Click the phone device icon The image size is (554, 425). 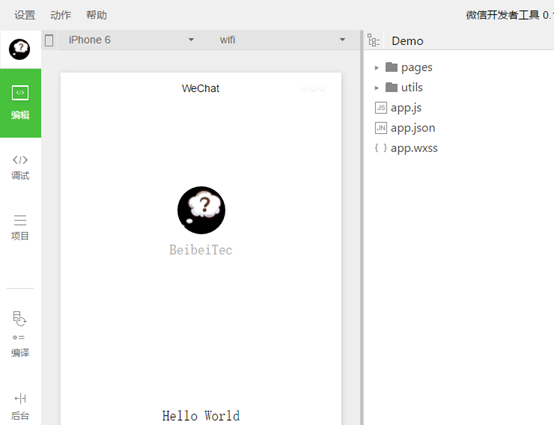[49, 40]
